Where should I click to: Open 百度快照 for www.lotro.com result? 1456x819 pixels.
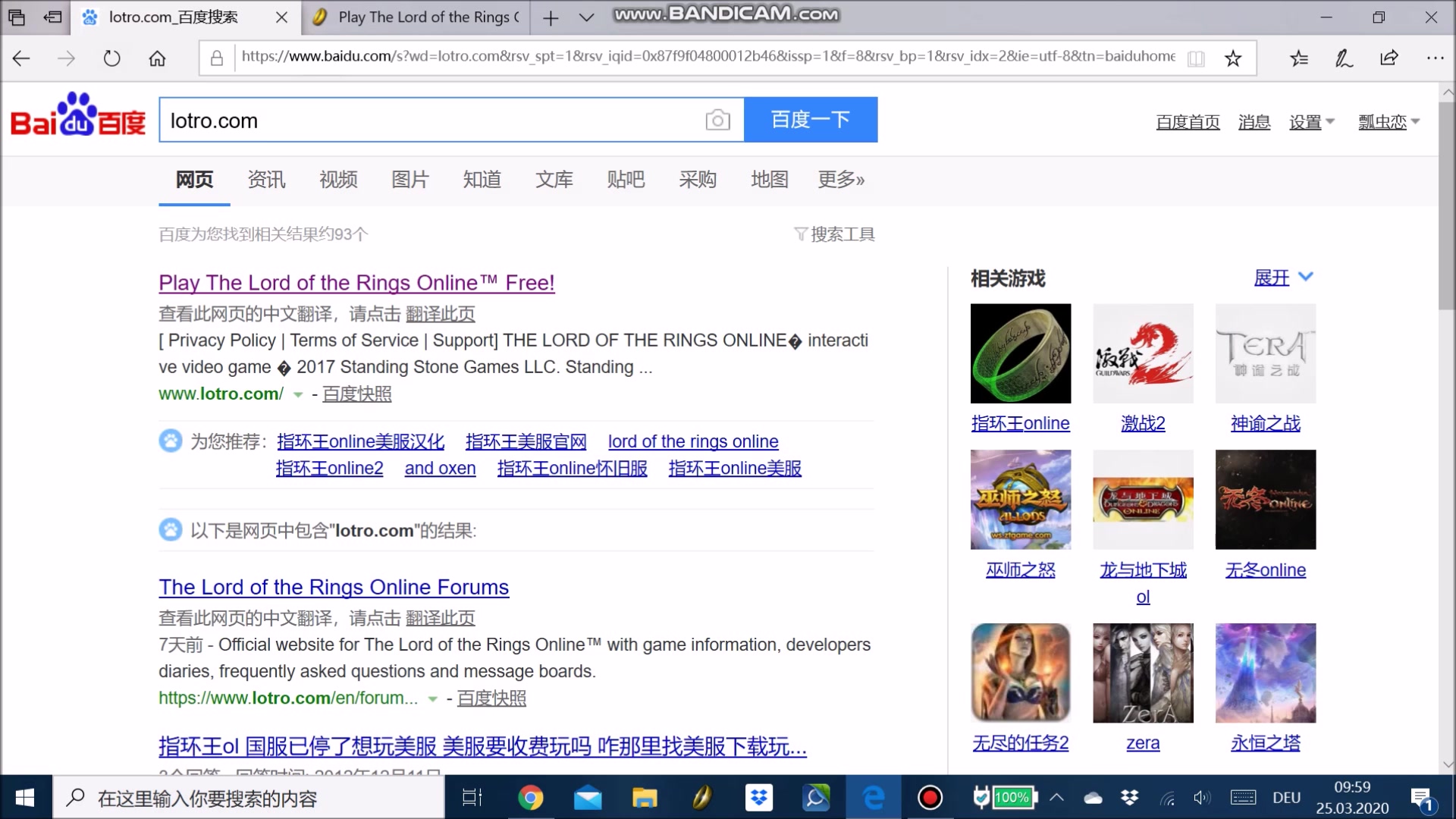pyautogui.click(x=357, y=394)
